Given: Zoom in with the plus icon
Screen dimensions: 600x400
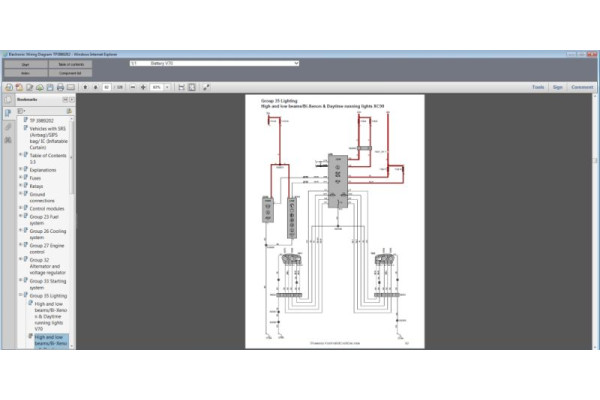Looking at the screenshot, I should pyautogui.click(x=143, y=87).
